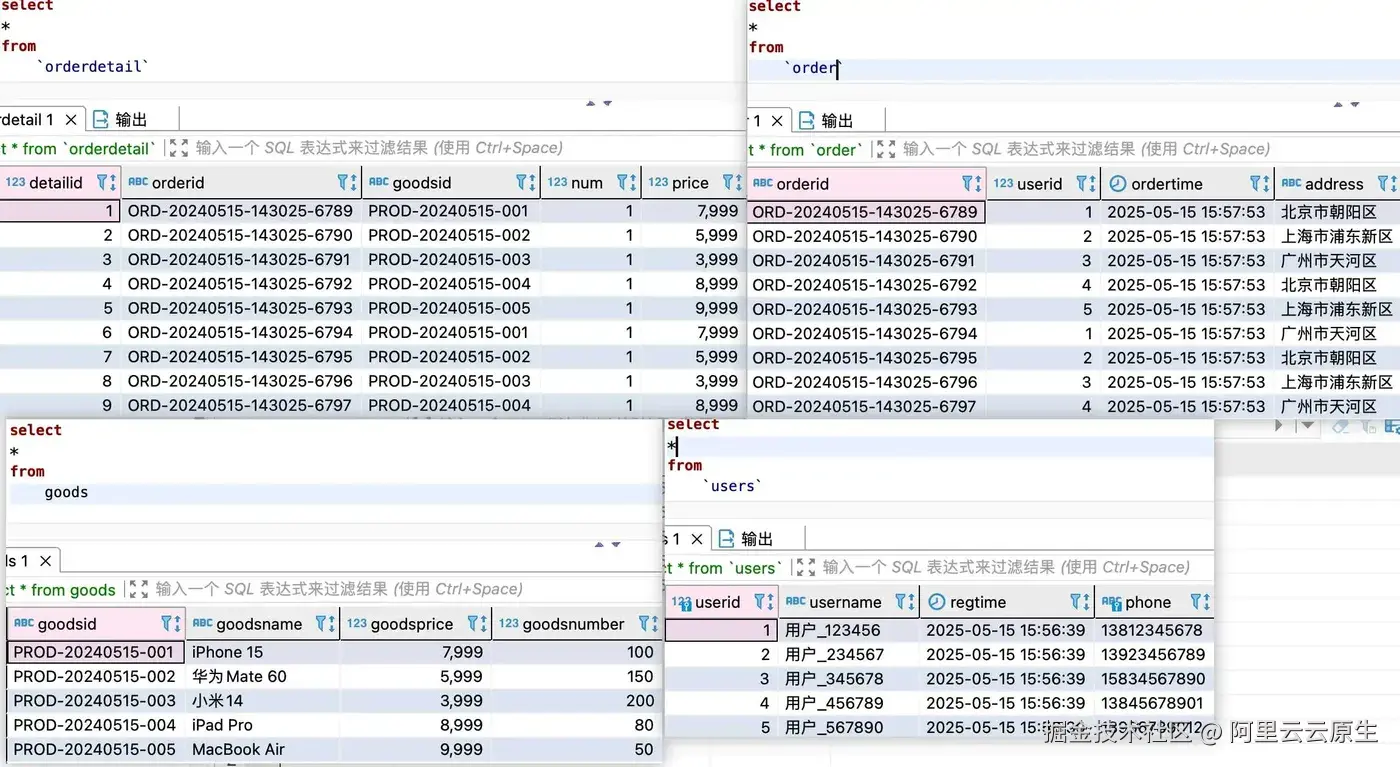Click the SQL filter expression field in the goods panel
1400x767 pixels.
click(405, 589)
